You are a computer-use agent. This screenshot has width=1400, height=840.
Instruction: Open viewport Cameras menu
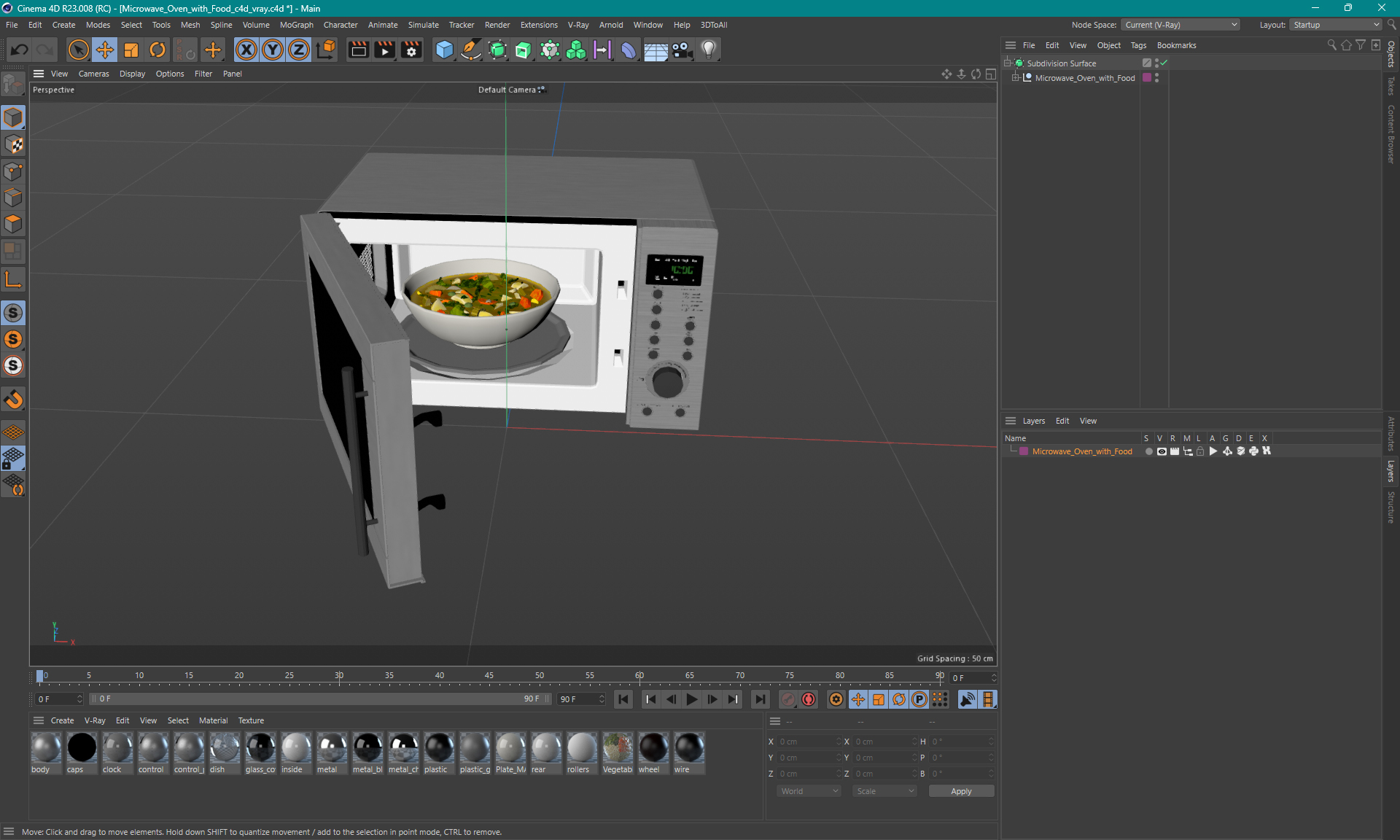coord(93,74)
